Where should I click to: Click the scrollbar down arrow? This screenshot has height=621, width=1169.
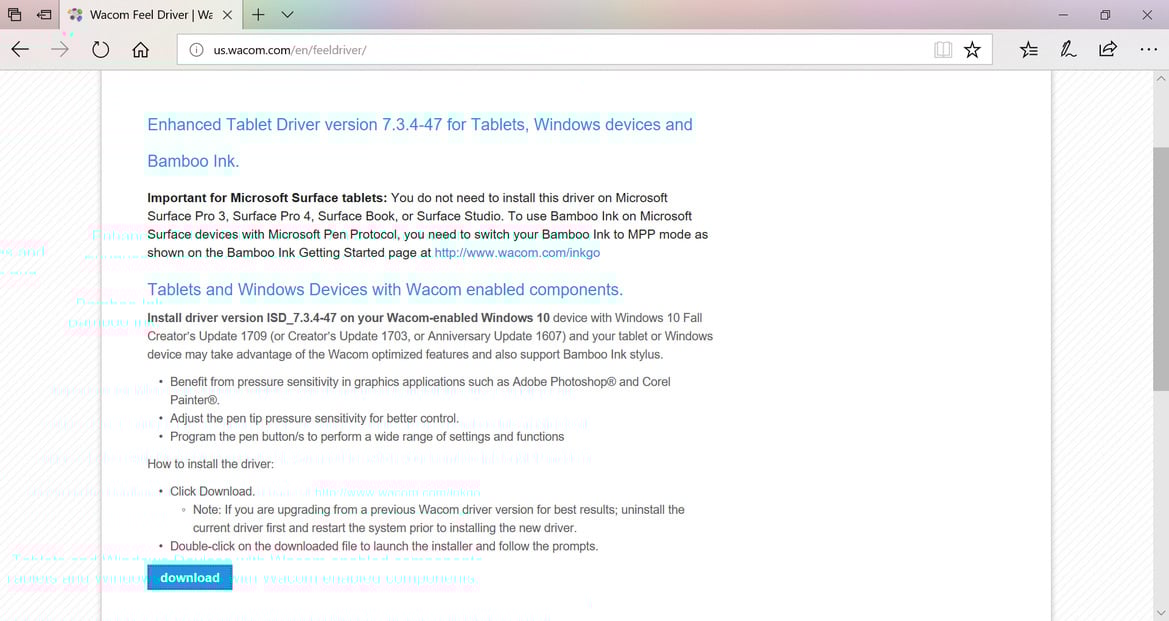(1161, 613)
